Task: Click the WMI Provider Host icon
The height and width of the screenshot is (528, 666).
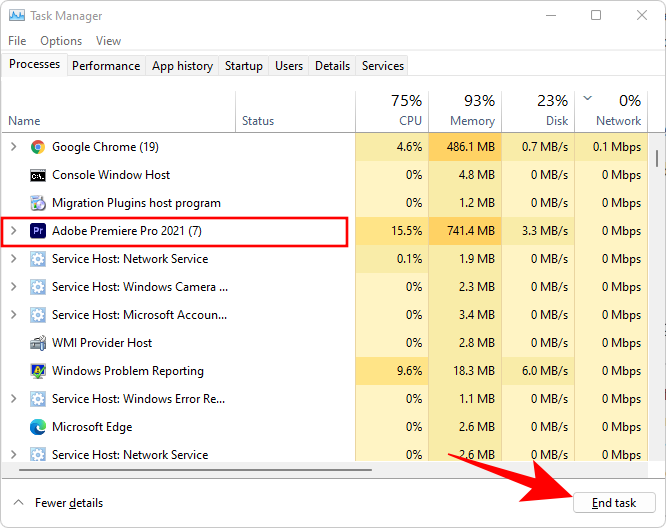Action: [38, 343]
